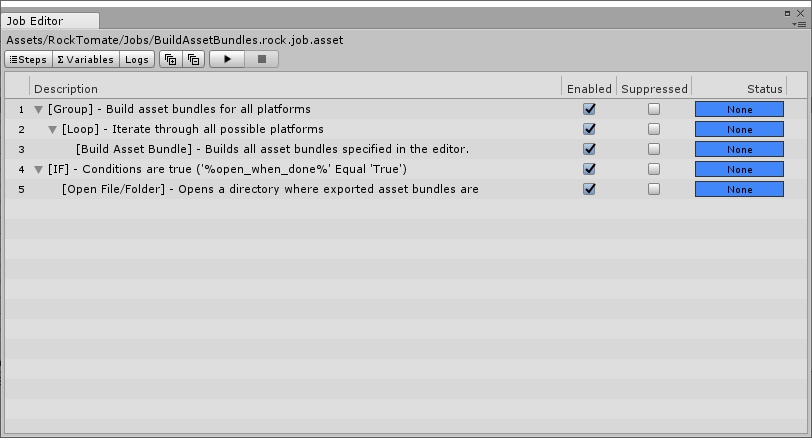Switch to the Steps view
Screen dimensions: 812x438
pos(28,60)
